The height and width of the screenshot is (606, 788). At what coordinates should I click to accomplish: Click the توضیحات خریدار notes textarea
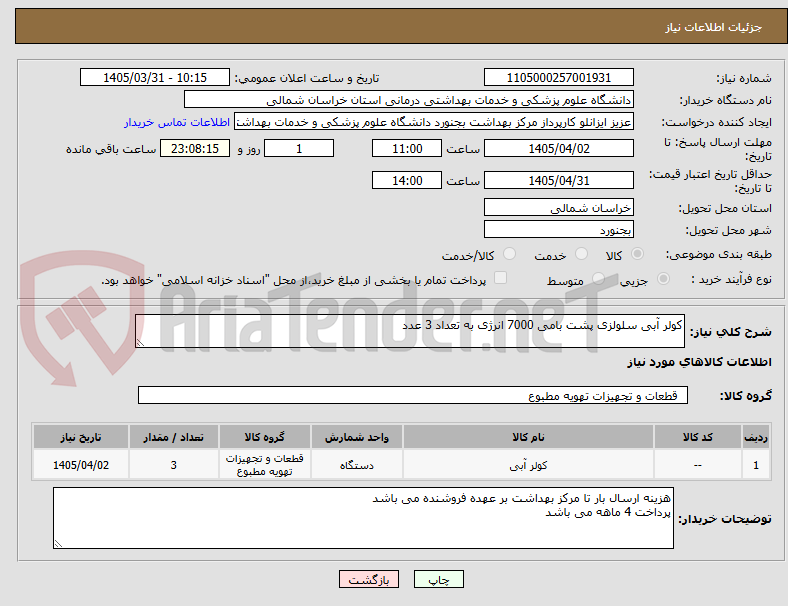[363, 518]
